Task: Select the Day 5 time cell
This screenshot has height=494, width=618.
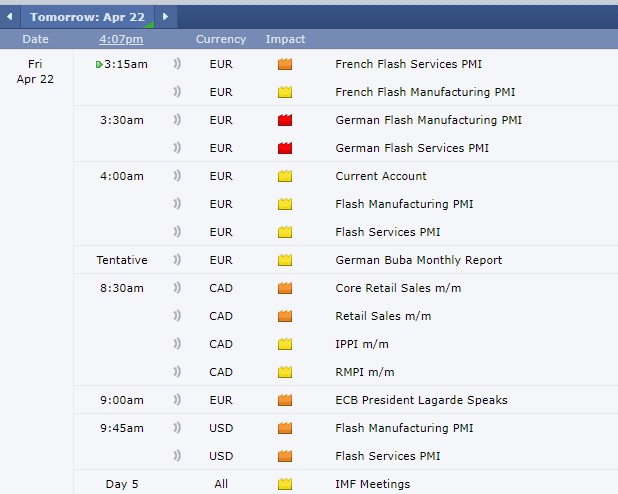Action: 122,484
